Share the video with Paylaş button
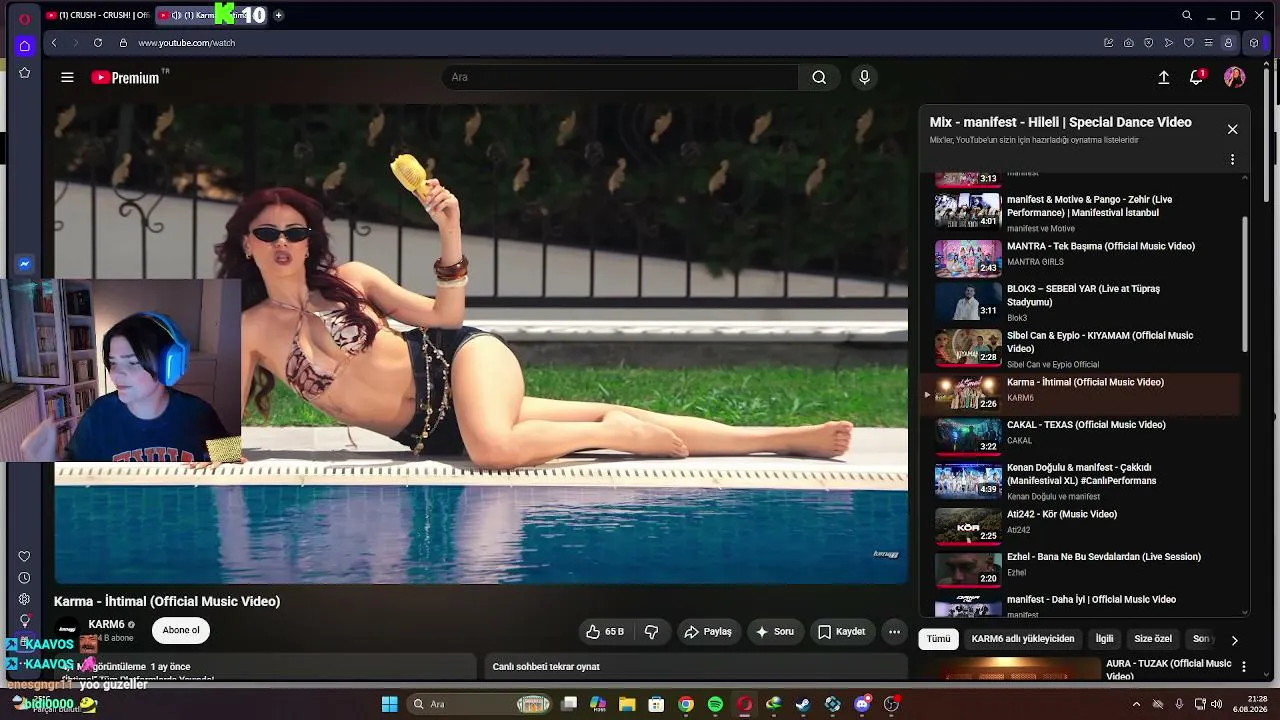Image resolution: width=1280 pixels, height=720 pixels. pyautogui.click(x=707, y=631)
